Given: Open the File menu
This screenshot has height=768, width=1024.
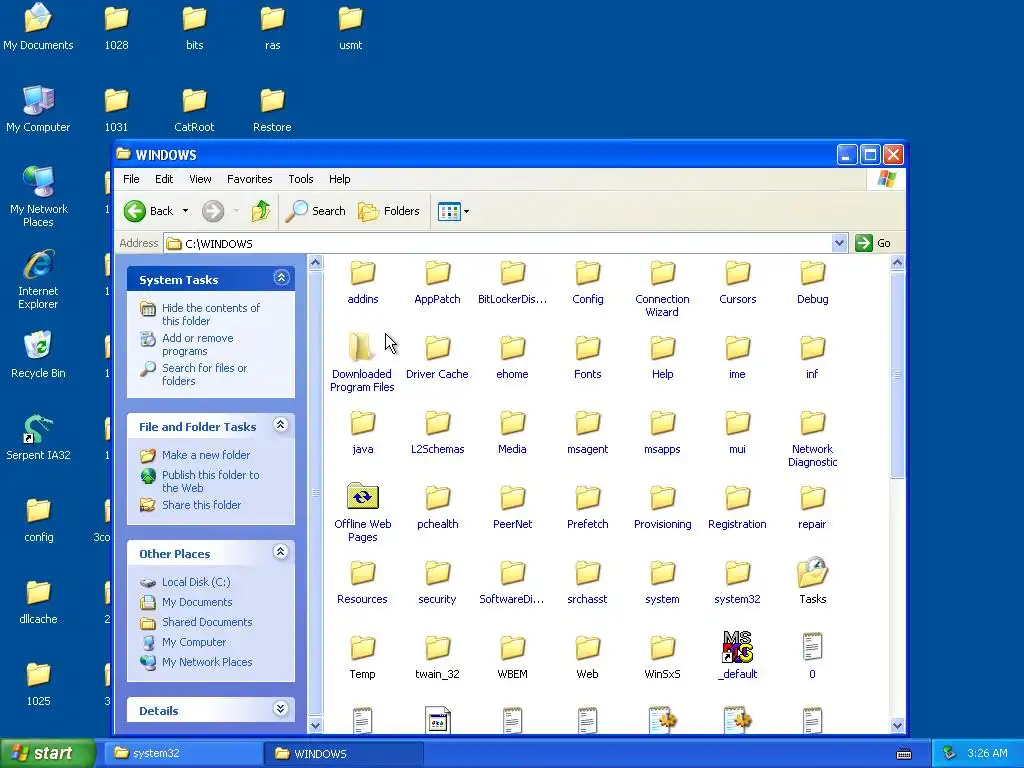Looking at the screenshot, I should (x=131, y=179).
